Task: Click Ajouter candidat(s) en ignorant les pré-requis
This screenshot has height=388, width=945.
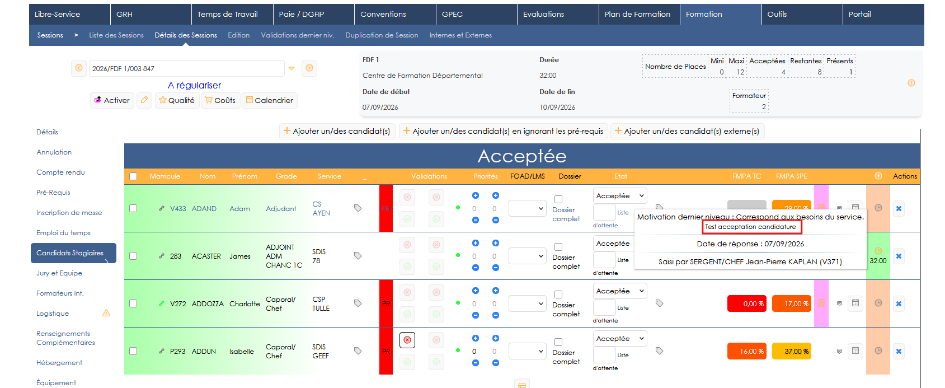Action: pyautogui.click(x=503, y=131)
